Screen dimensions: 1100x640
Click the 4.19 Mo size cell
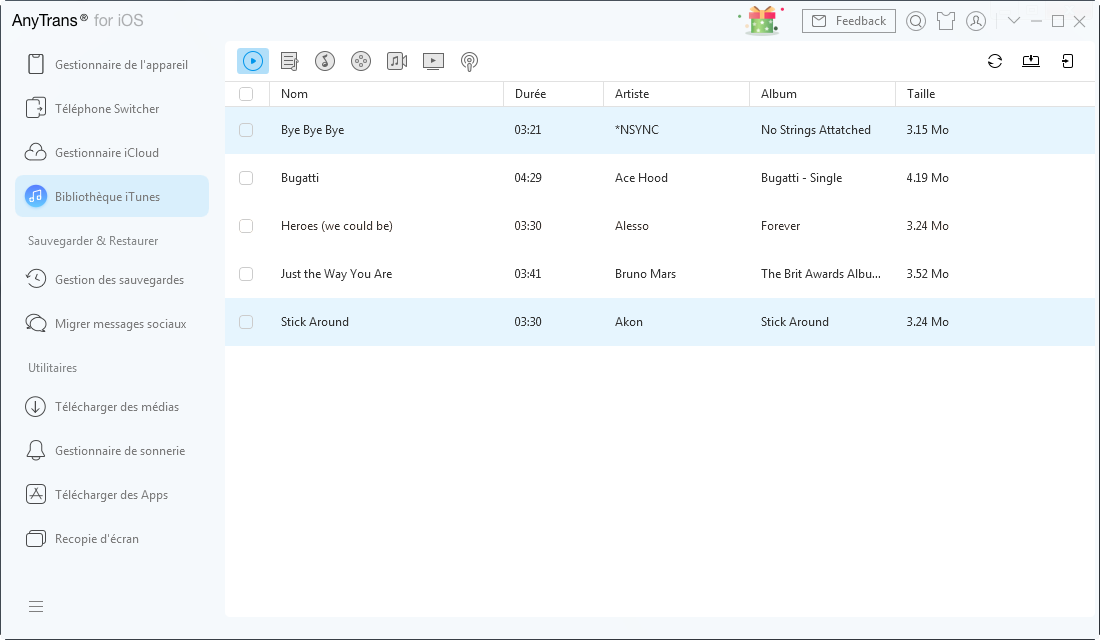click(927, 178)
